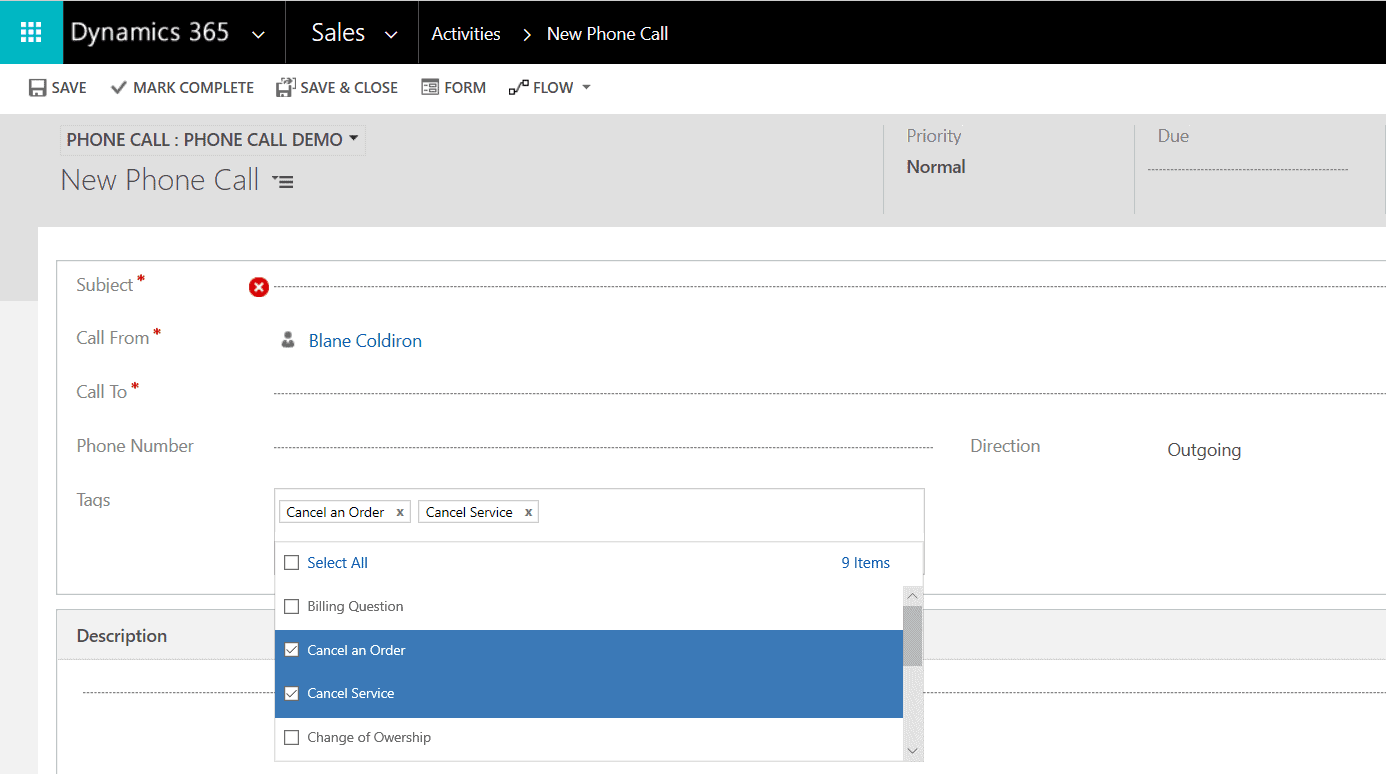1386x774 pixels.
Task: Click the FORM button label
Action: (465, 88)
